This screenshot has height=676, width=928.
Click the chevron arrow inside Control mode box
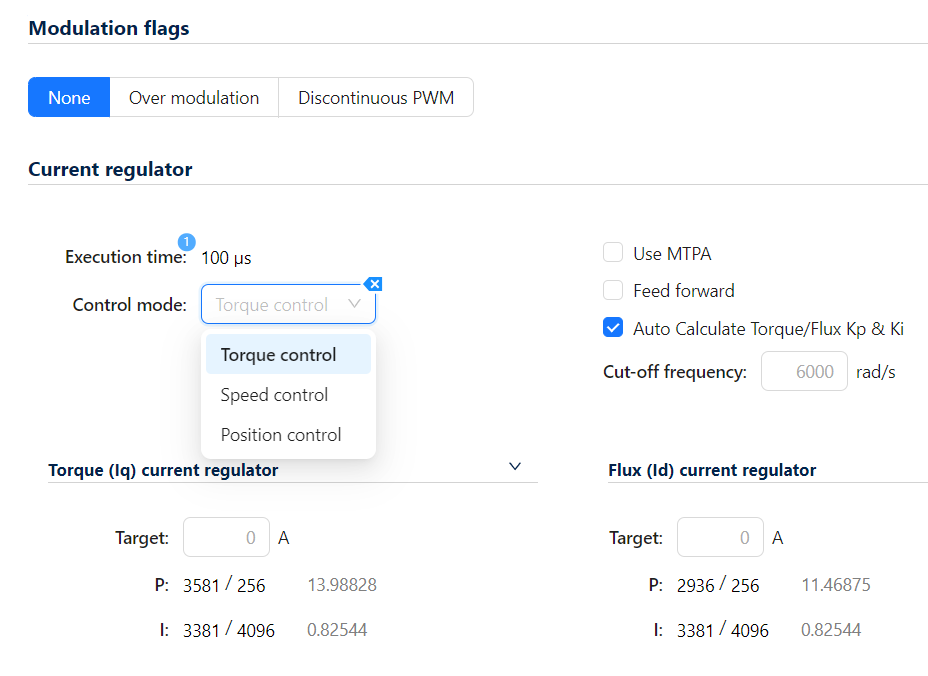pyautogui.click(x=354, y=304)
